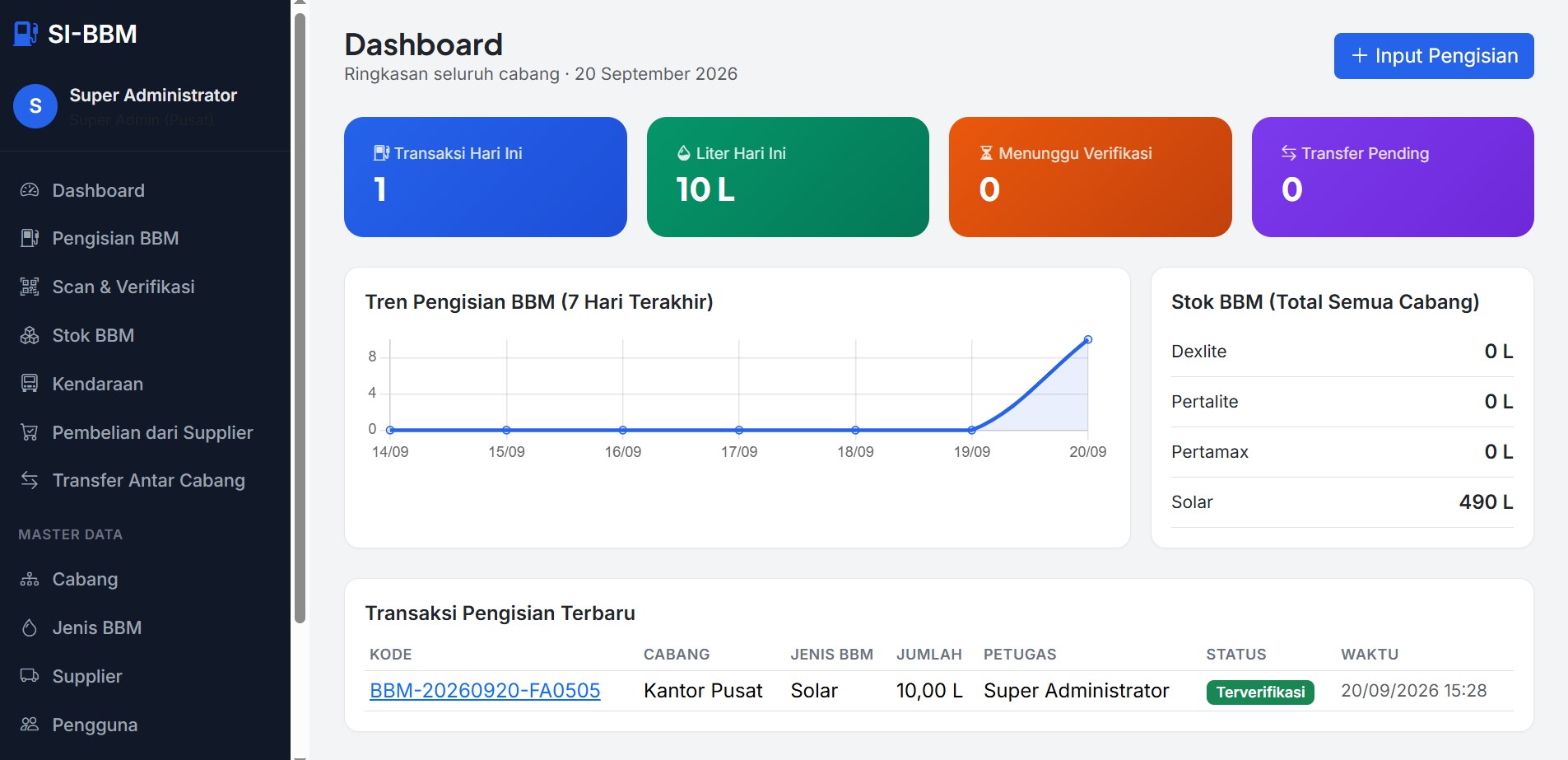This screenshot has width=1568, height=760.
Task: Click the Super Administrator avatar circle
Action: pos(35,106)
